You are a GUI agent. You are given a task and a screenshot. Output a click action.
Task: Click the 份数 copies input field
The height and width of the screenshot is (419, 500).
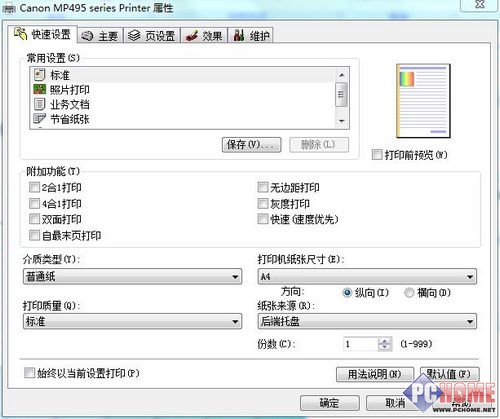[361, 344]
